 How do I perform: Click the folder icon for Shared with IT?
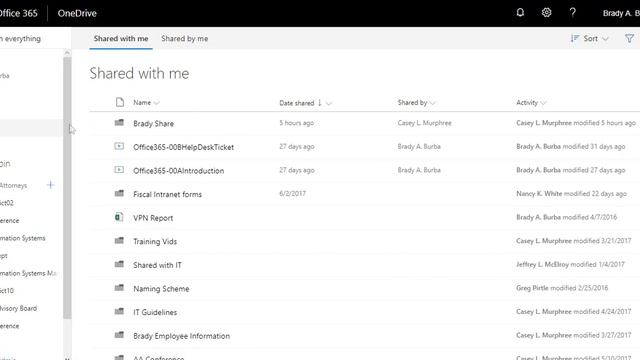point(119,264)
